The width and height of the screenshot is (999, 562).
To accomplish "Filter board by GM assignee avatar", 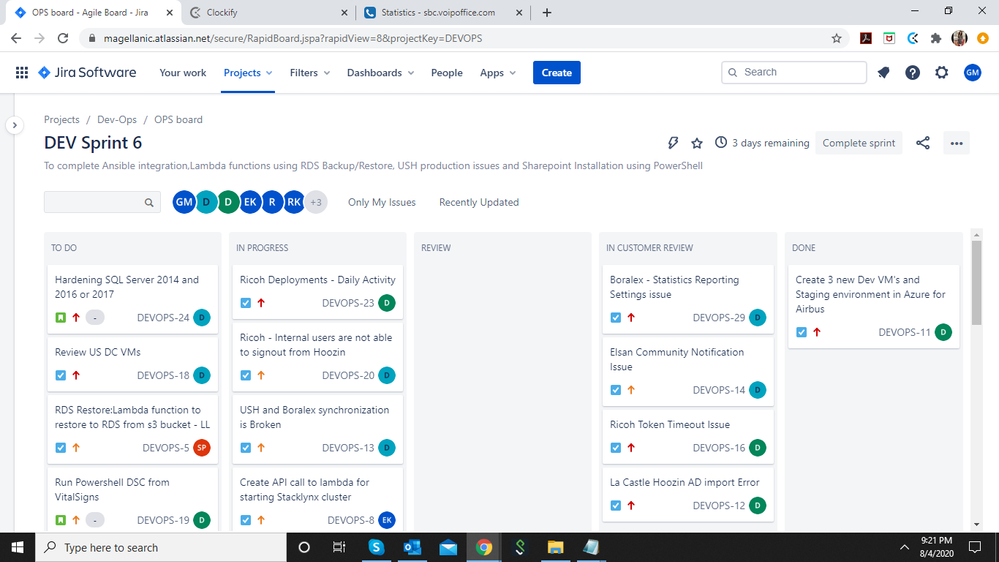I will click(x=184, y=202).
